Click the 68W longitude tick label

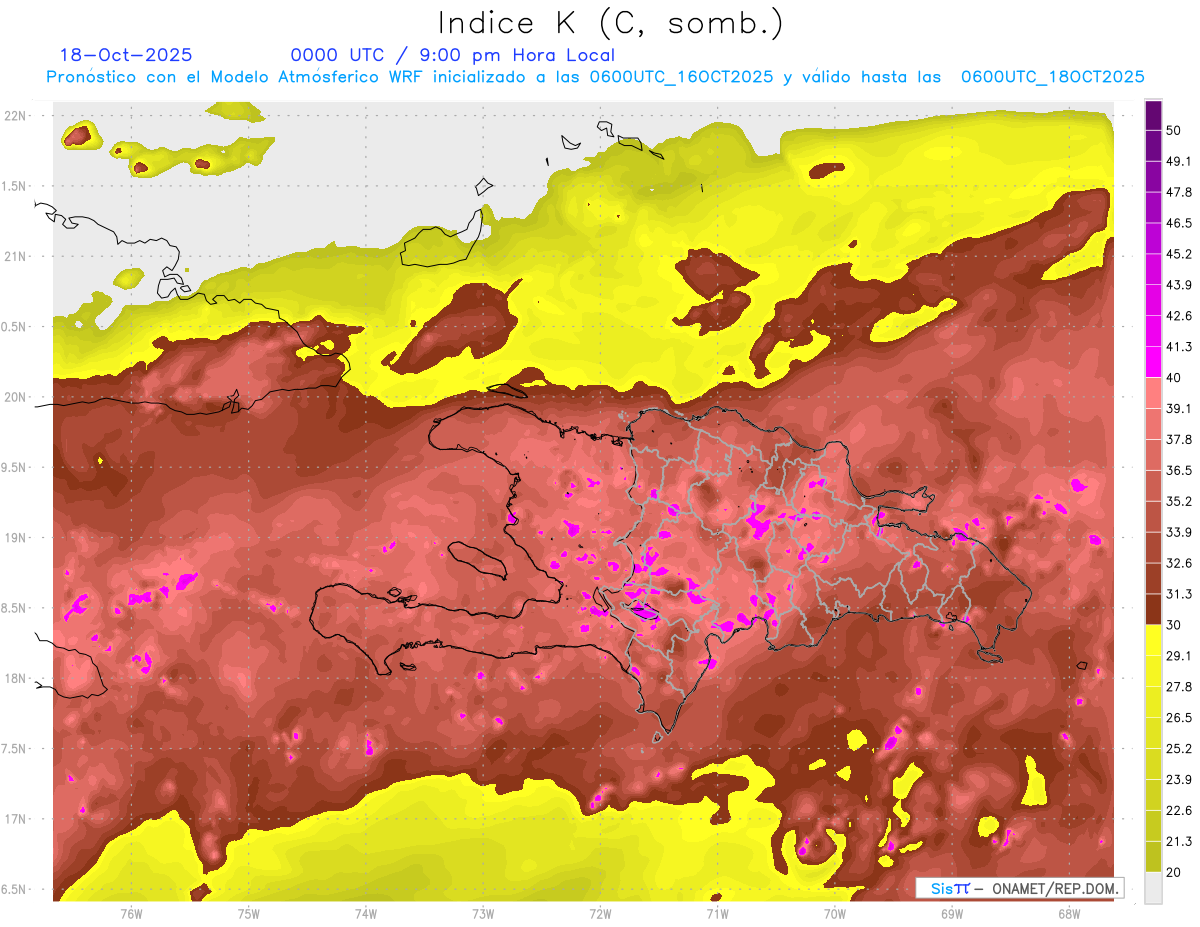point(1068,913)
